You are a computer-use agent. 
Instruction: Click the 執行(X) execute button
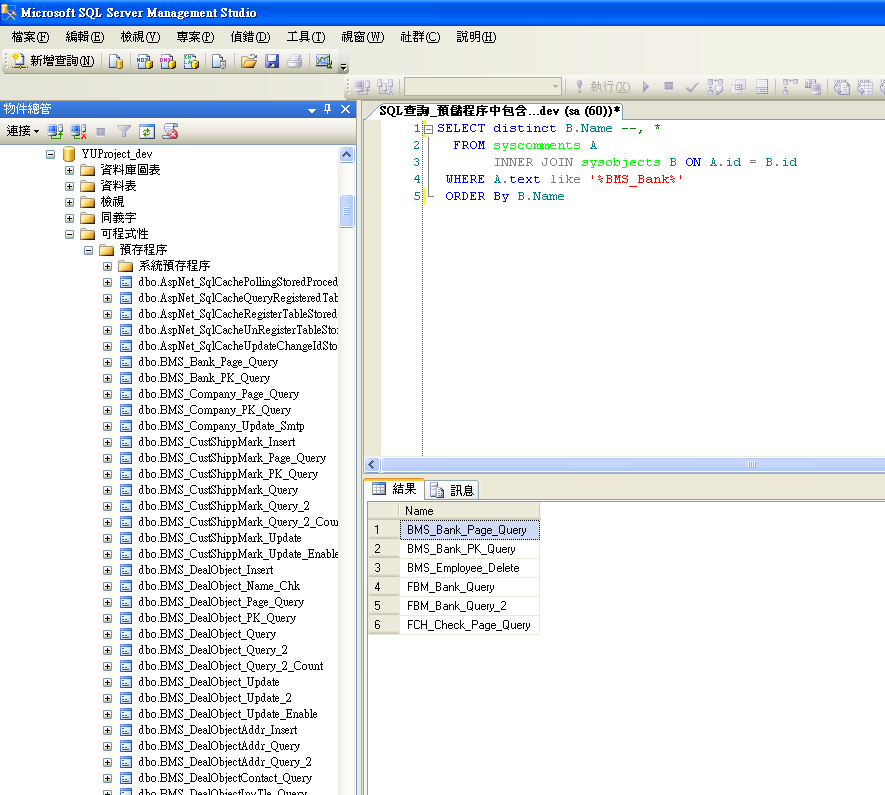[602, 87]
